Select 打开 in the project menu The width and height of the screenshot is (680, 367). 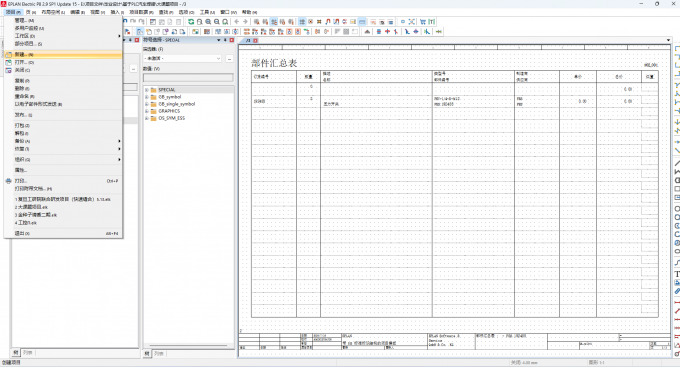pos(63,62)
